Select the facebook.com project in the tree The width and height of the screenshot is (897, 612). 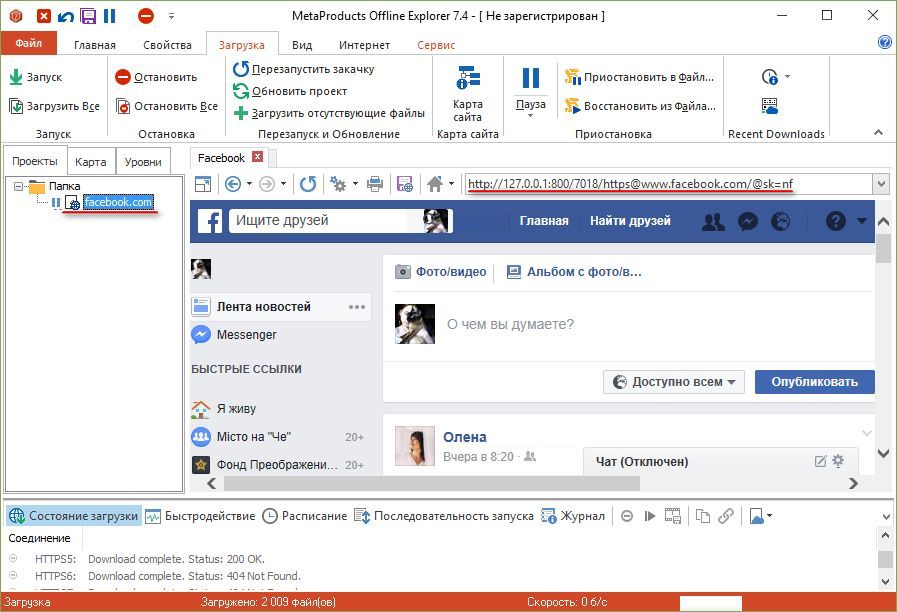click(118, 202)
